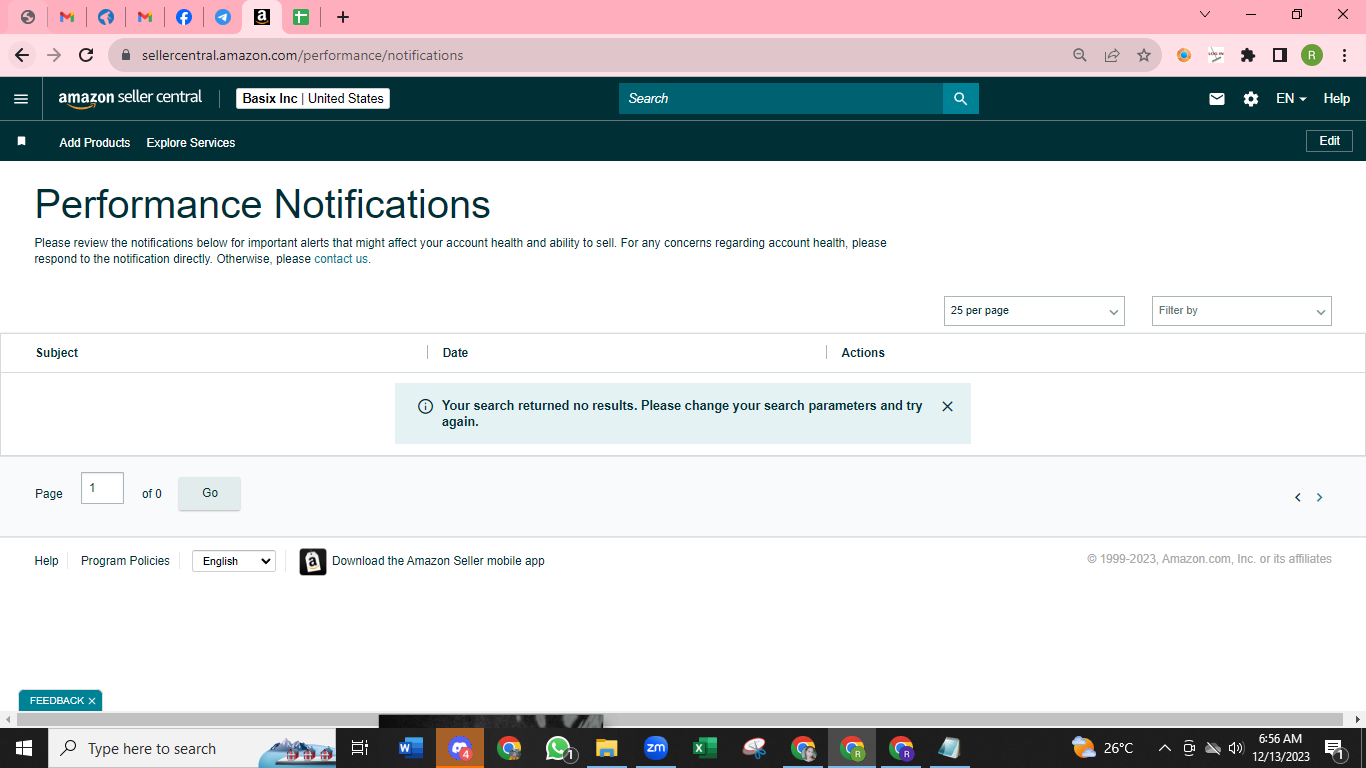Image resolution: width=1366 pixels, height=768 pixels.
Task: Click the Search input field
Action: 781,98
